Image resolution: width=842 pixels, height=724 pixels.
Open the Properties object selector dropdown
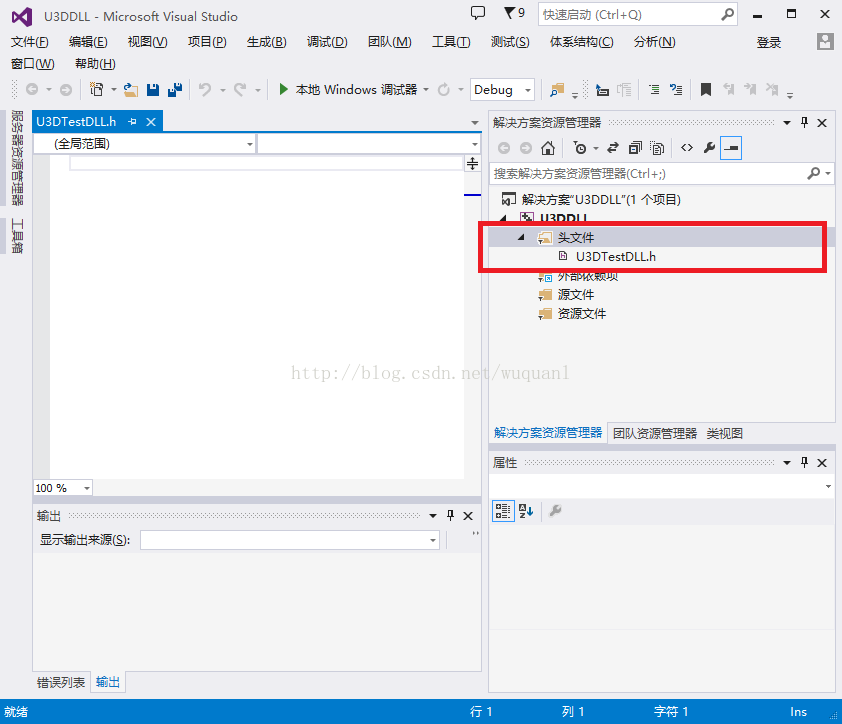tap(828, 486)
